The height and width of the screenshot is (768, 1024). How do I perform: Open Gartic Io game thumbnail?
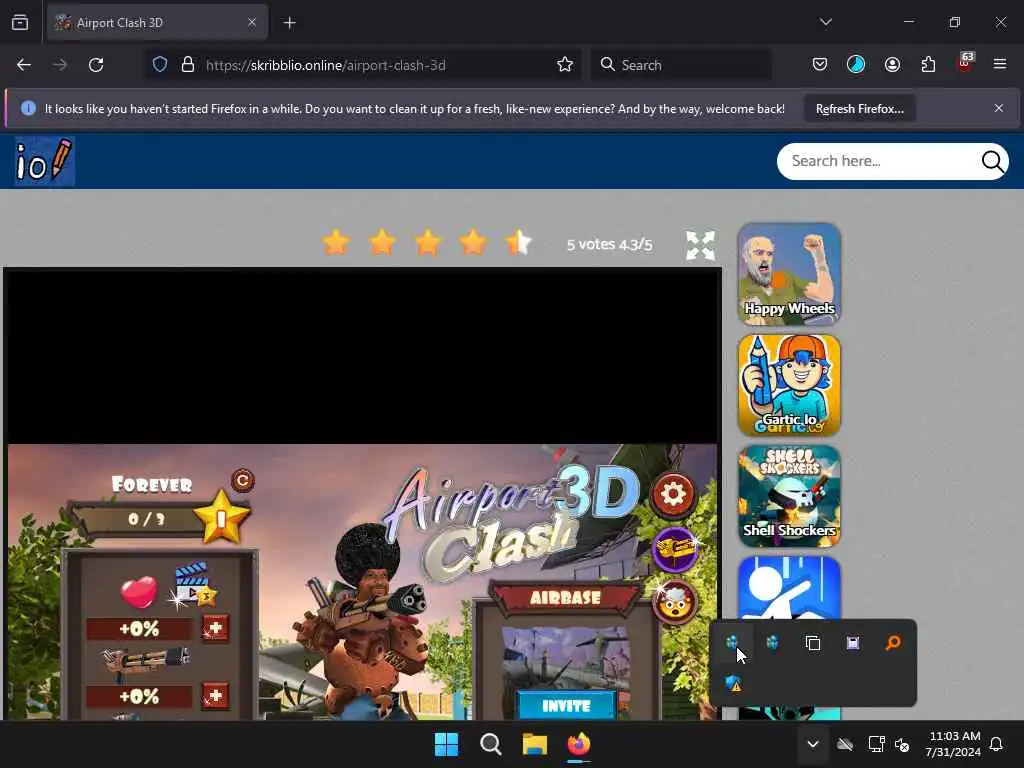pyautogui.click(x=789, y=385)
